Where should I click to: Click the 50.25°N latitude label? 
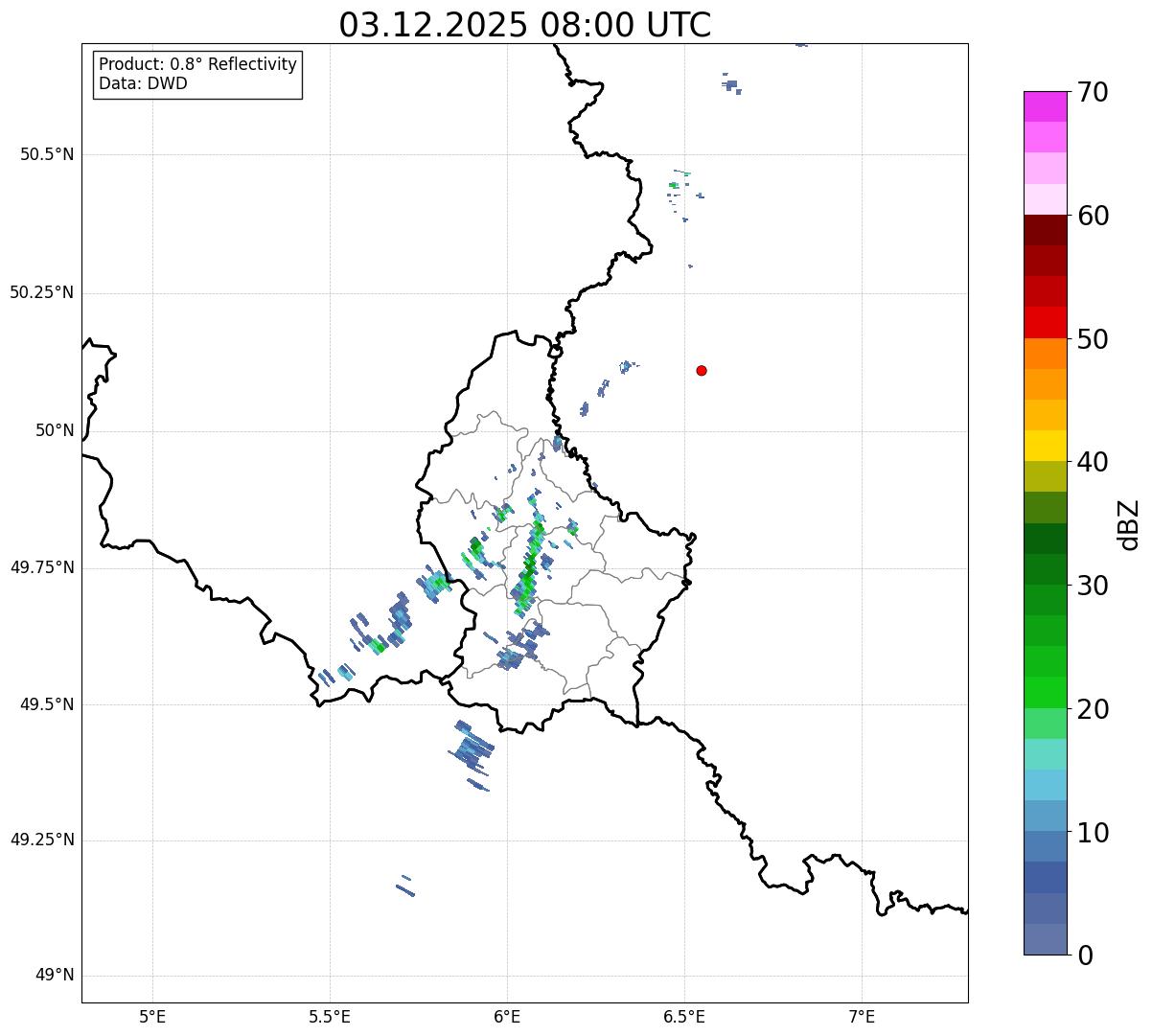pos(42,292)
